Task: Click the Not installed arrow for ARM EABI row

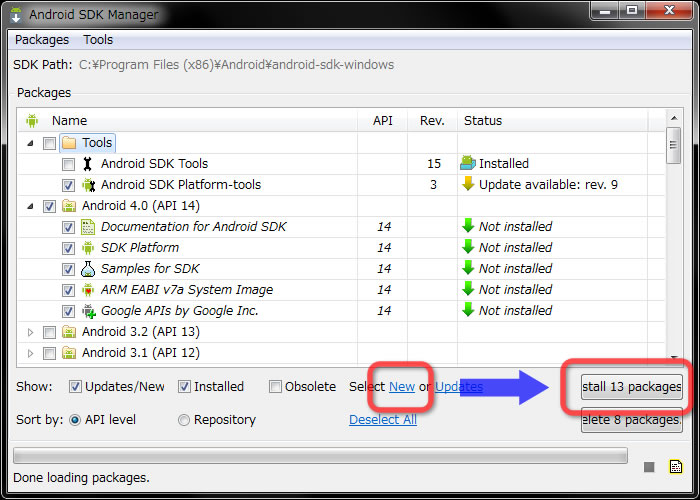Action: [468, 289]
